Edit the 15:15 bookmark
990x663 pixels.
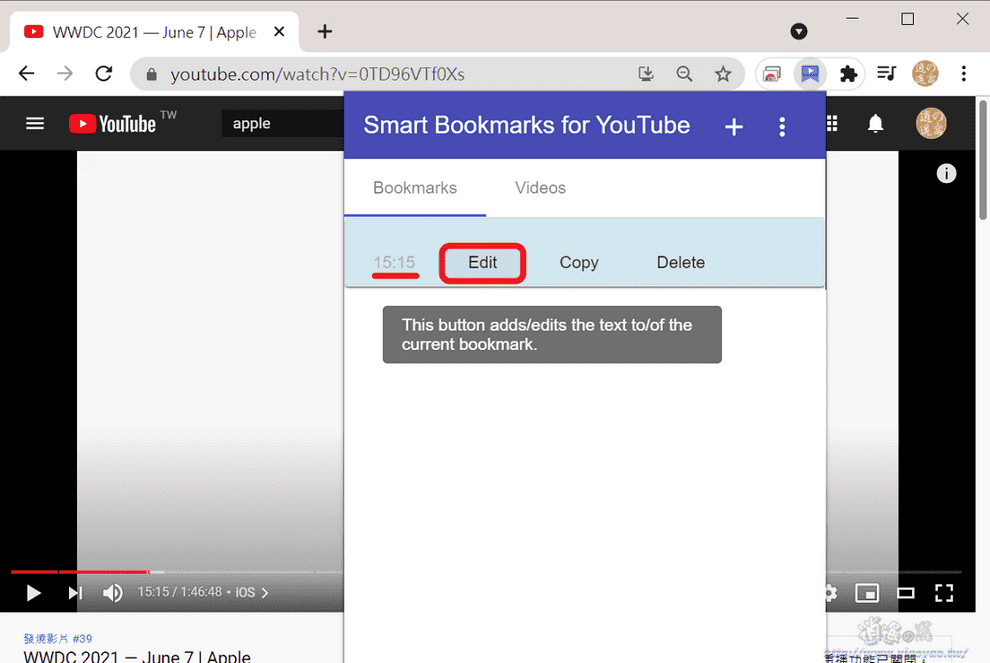(482, 262)
